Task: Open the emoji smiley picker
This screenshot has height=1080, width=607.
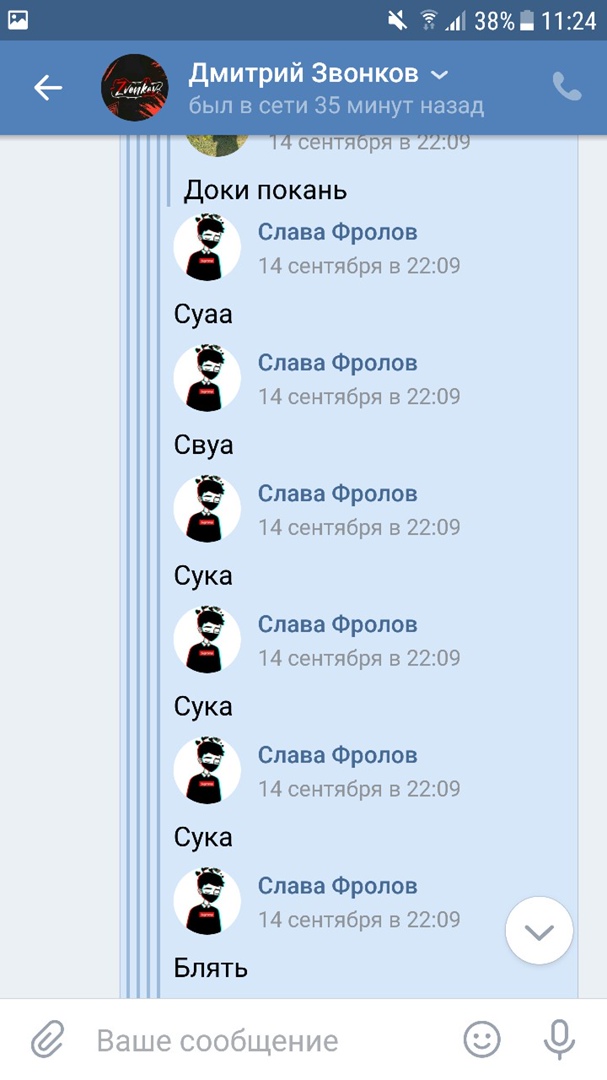Action: point(482,1039)
